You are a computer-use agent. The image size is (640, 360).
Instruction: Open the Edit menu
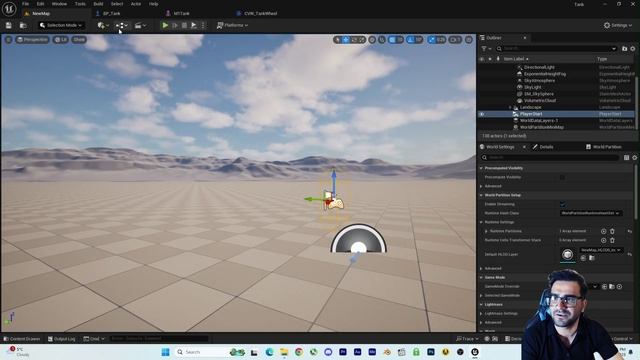click(40, 4)
